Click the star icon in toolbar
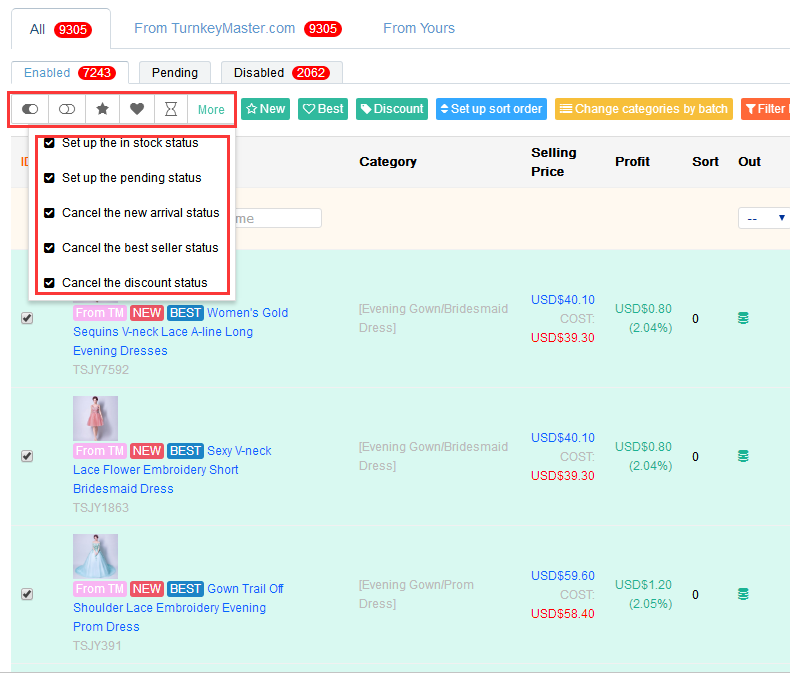The image size is (790, 675). point(102,109)
